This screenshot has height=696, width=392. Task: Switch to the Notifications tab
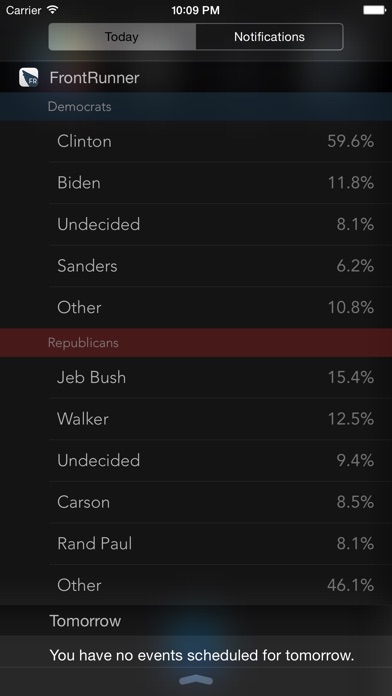click(269, 36)
